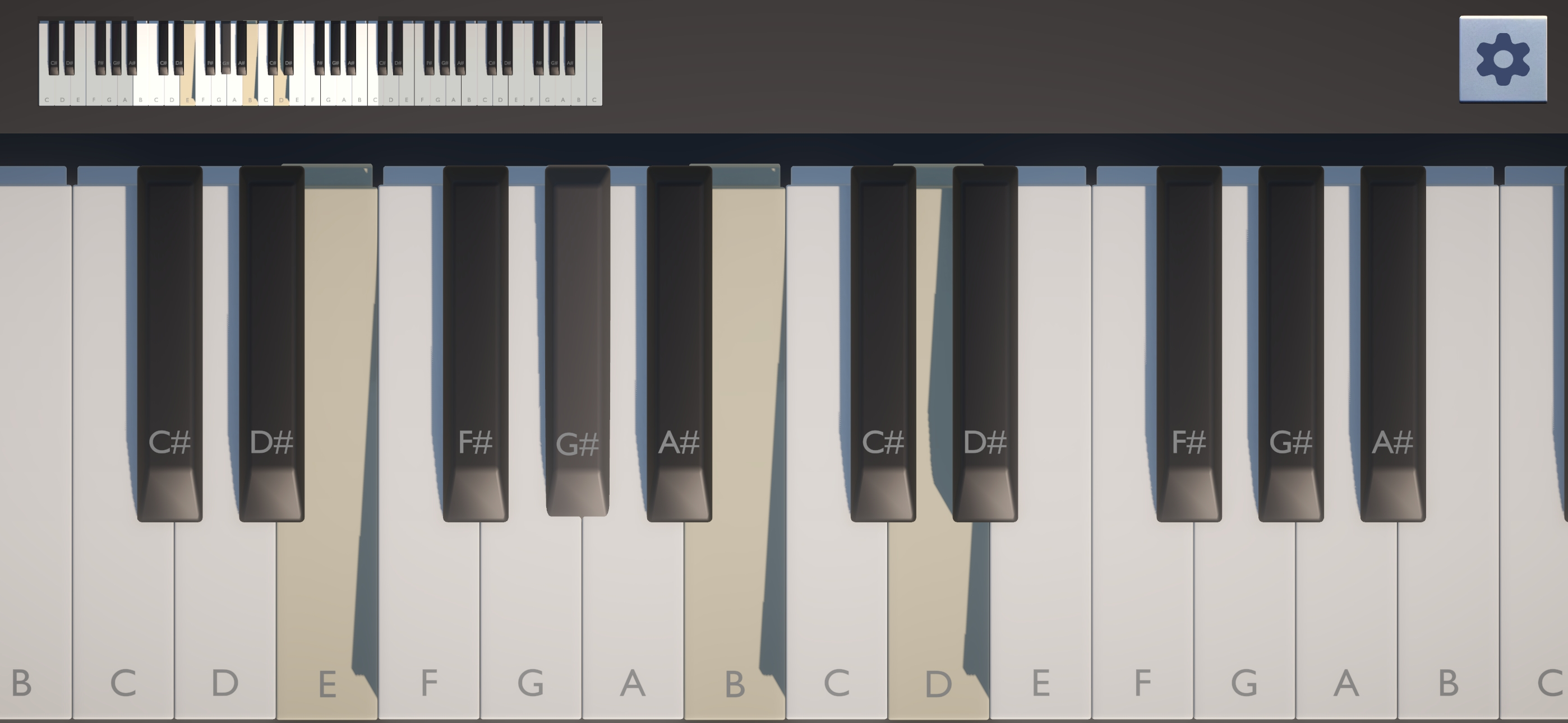
Task: Tap the dimmed right section of mini keyboard
Action: coord(490,63)
